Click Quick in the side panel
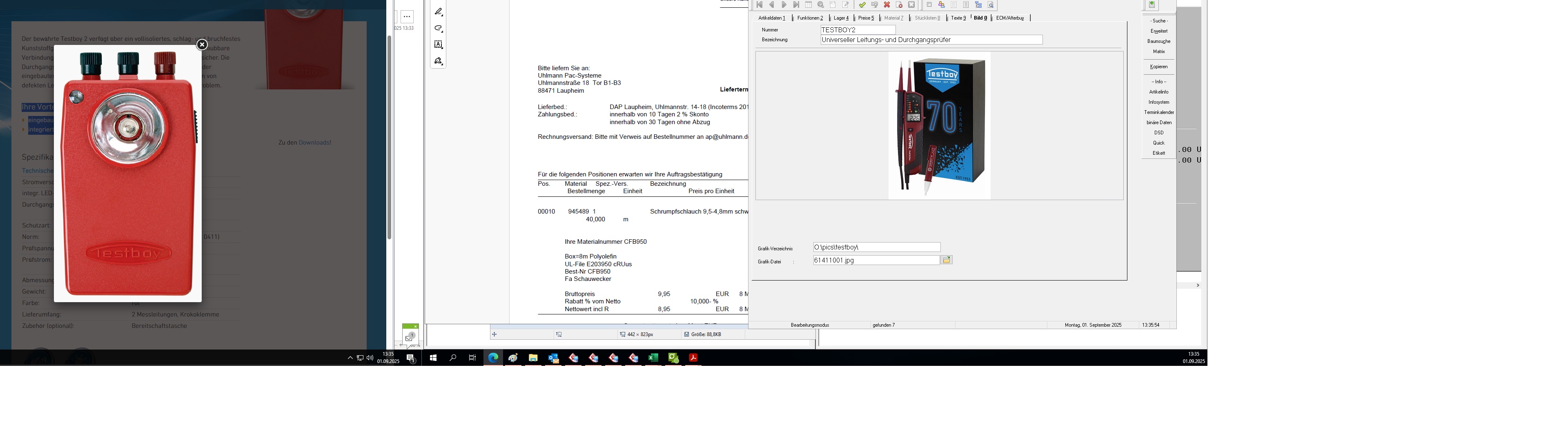1568x441 pixels. pyautogui.click(x=1159, y=143)
